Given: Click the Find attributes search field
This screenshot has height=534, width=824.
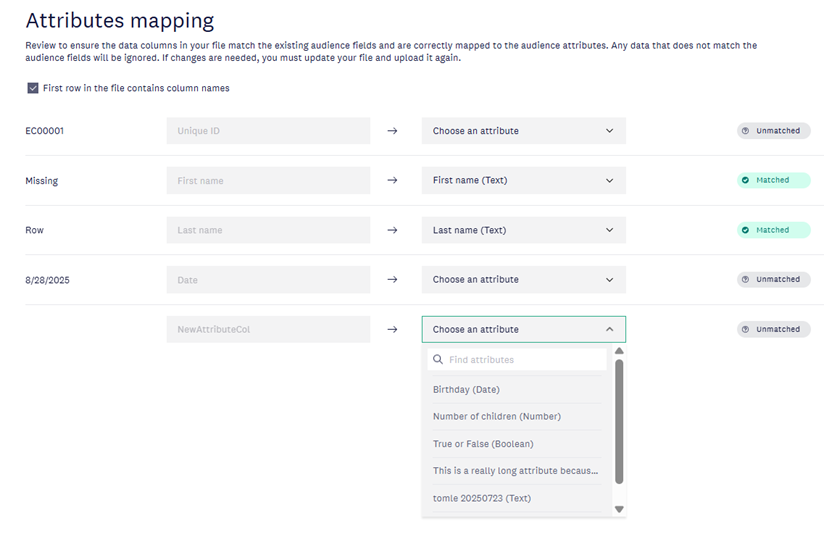Looking at the screenshot, I should point(524,360).
